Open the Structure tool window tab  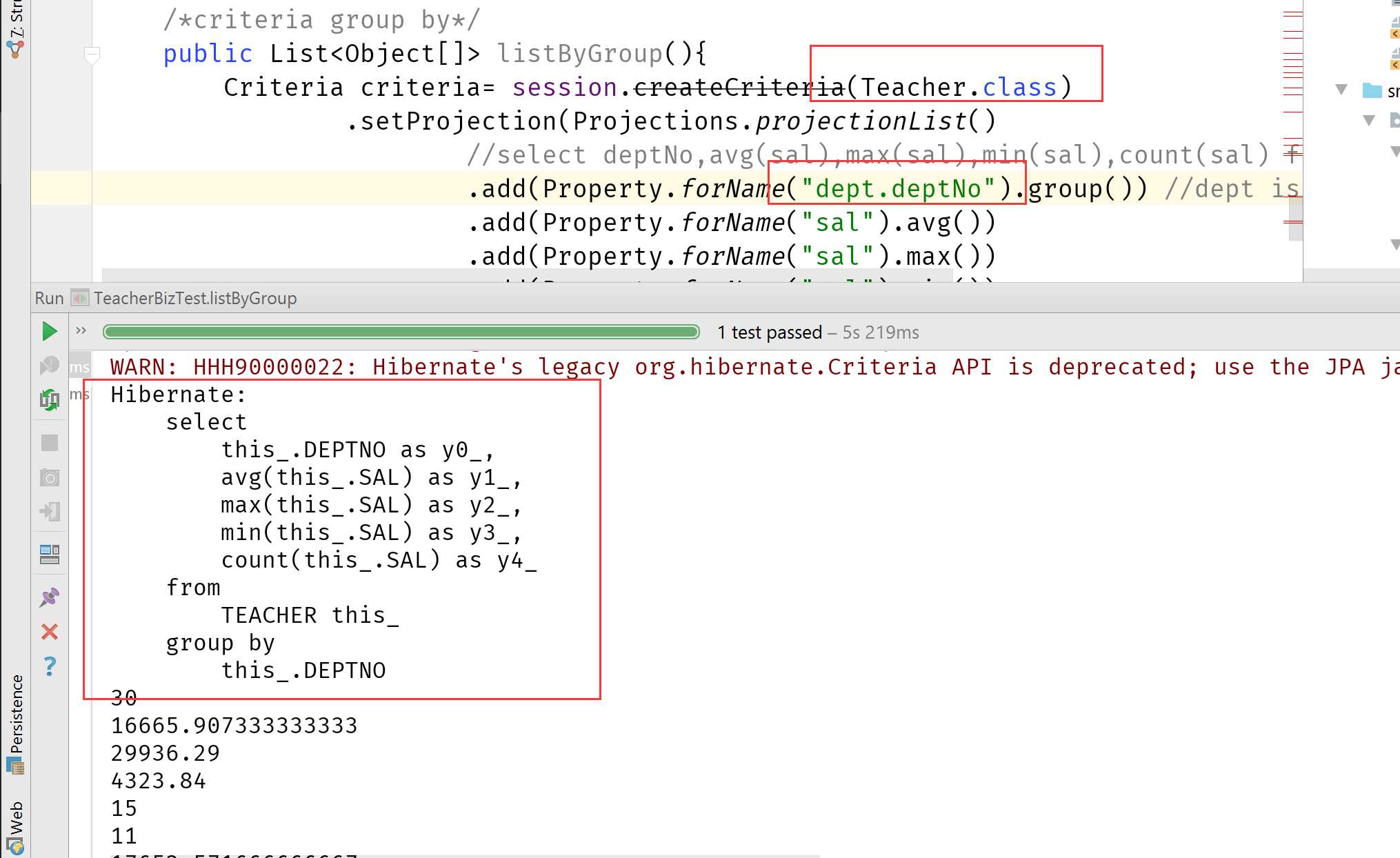[x=15, y=29]
